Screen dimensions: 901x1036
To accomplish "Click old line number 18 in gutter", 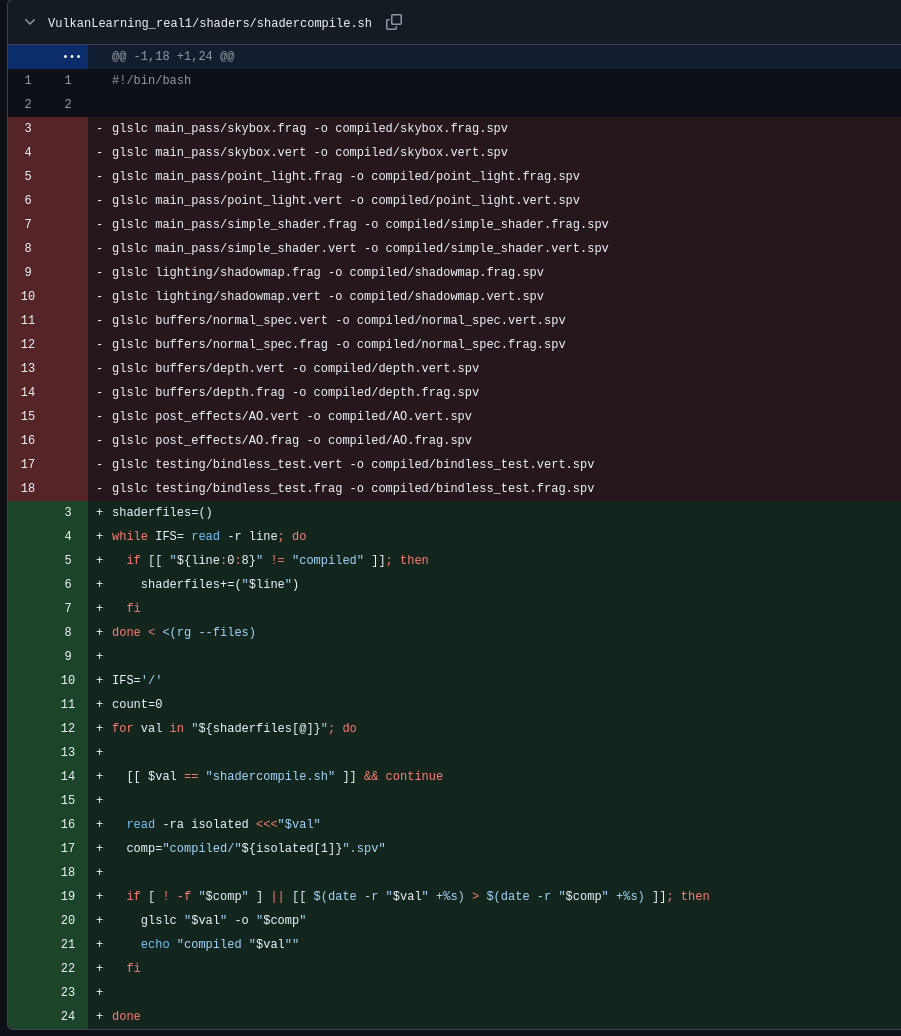I will 28,488.
